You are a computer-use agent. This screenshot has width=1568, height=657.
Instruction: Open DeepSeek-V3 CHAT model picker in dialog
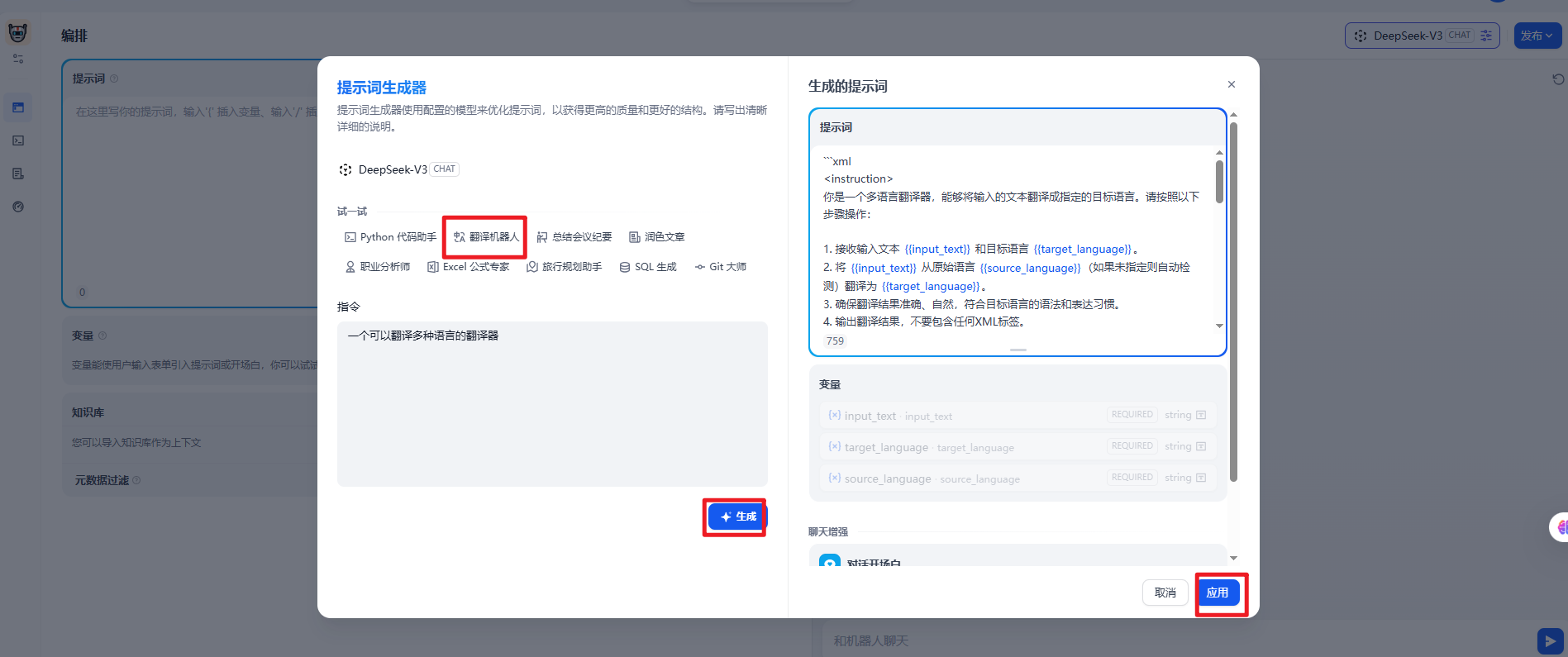(399, 169)
